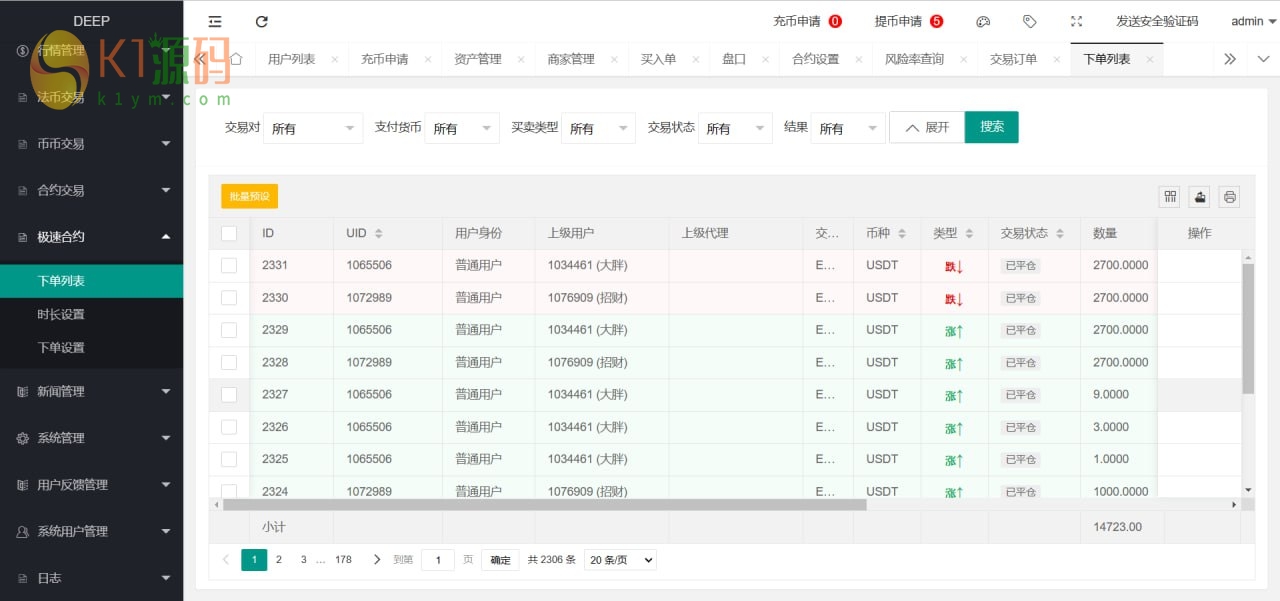Click the page number input field
Viewport: 1280px width, 601px height.
(x=438, y=560)
